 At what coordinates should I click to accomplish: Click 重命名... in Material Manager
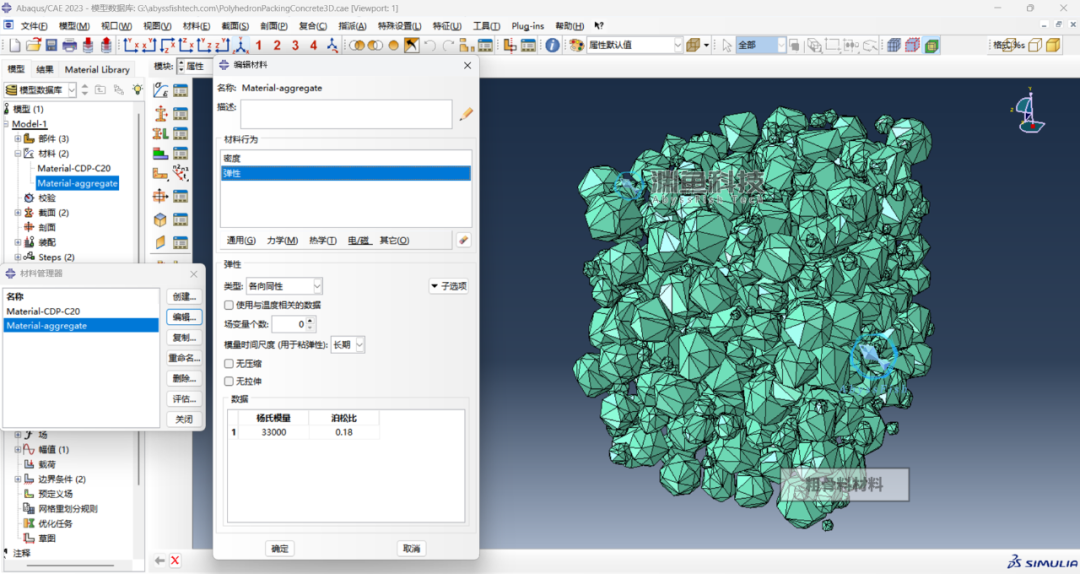[x=184, y=358]
